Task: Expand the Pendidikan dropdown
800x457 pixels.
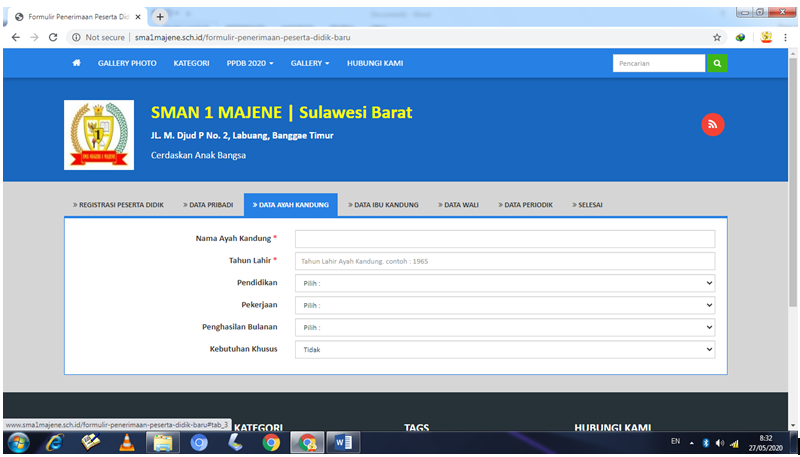Action: [x=505, y=284]
